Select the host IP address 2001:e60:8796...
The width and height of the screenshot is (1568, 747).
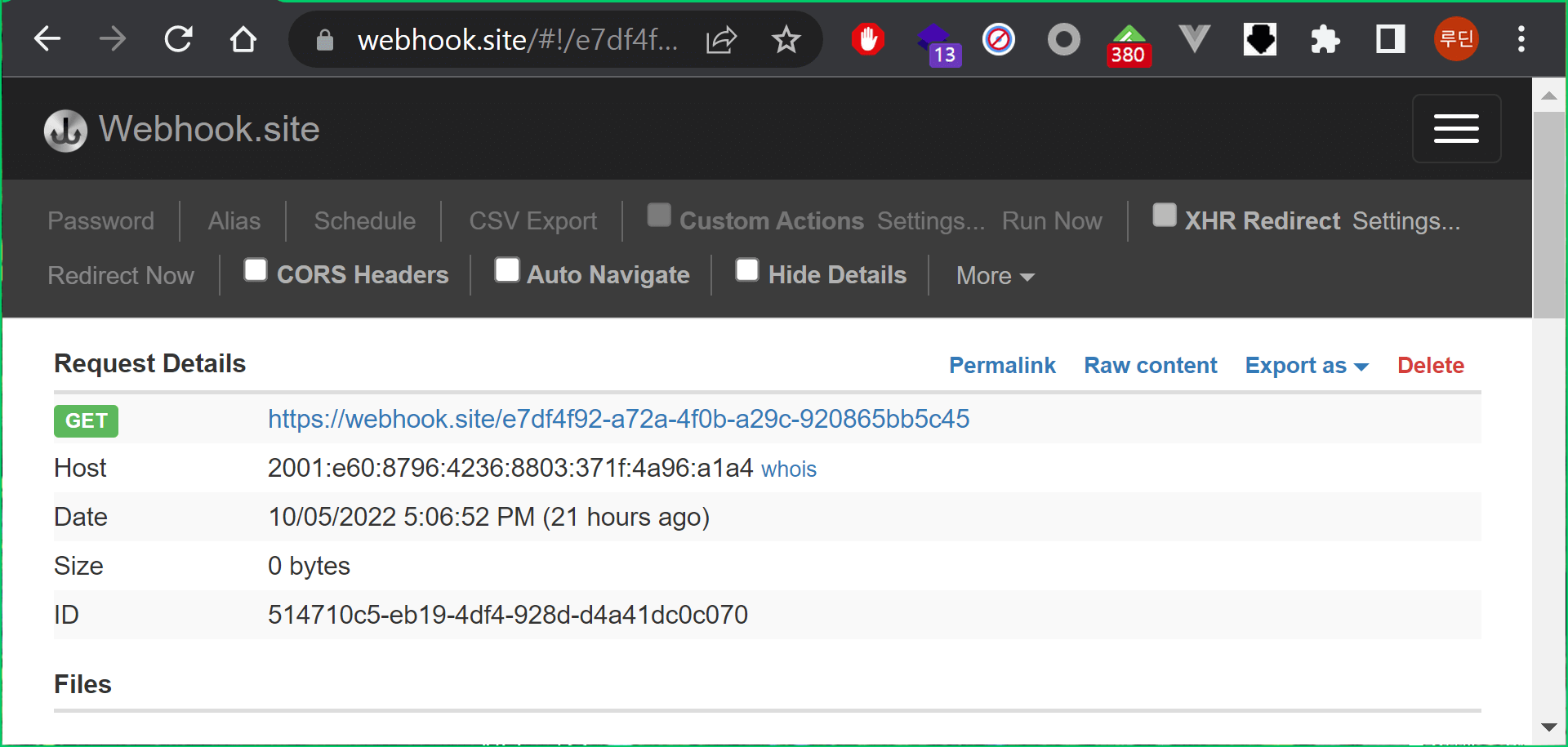pyautogui.click(x=510, y=468)
